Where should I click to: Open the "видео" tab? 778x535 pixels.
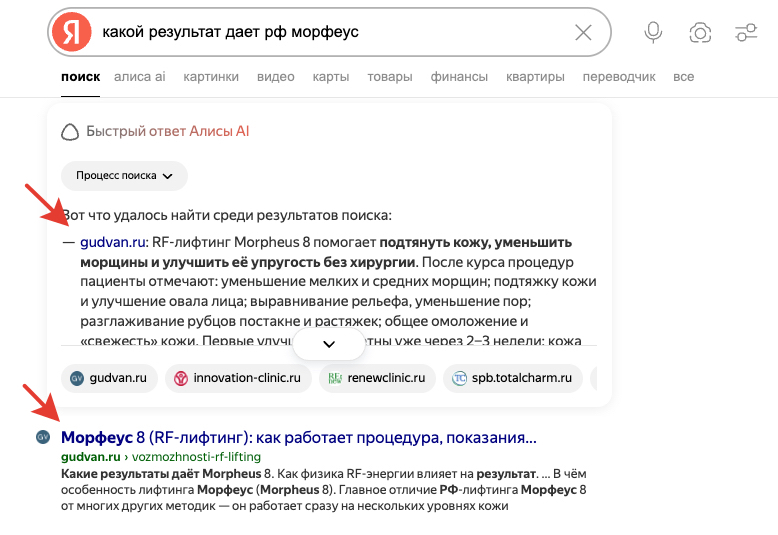(x=275, y=77)
